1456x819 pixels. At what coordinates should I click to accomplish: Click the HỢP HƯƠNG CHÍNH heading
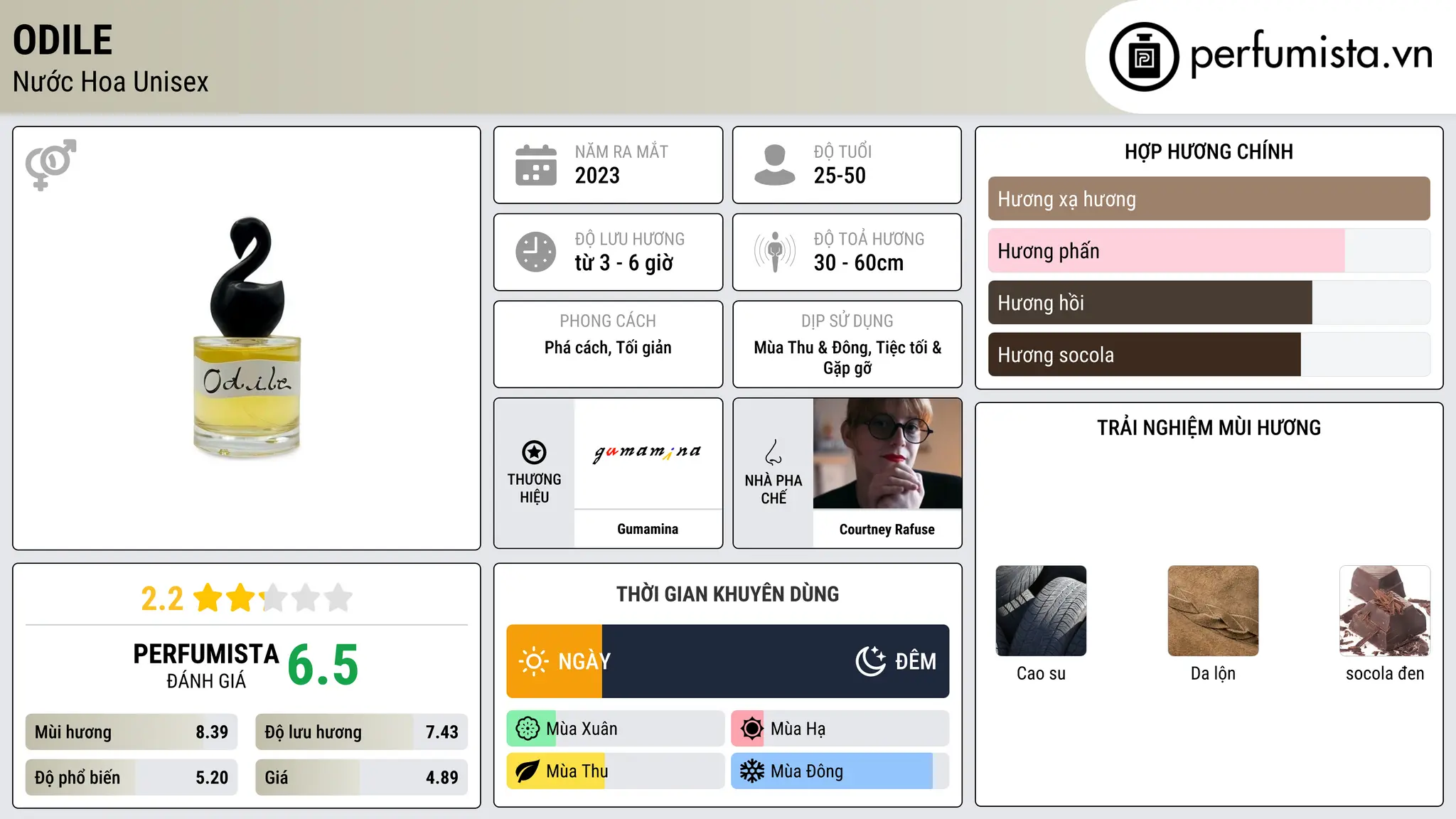(1209, 151)
